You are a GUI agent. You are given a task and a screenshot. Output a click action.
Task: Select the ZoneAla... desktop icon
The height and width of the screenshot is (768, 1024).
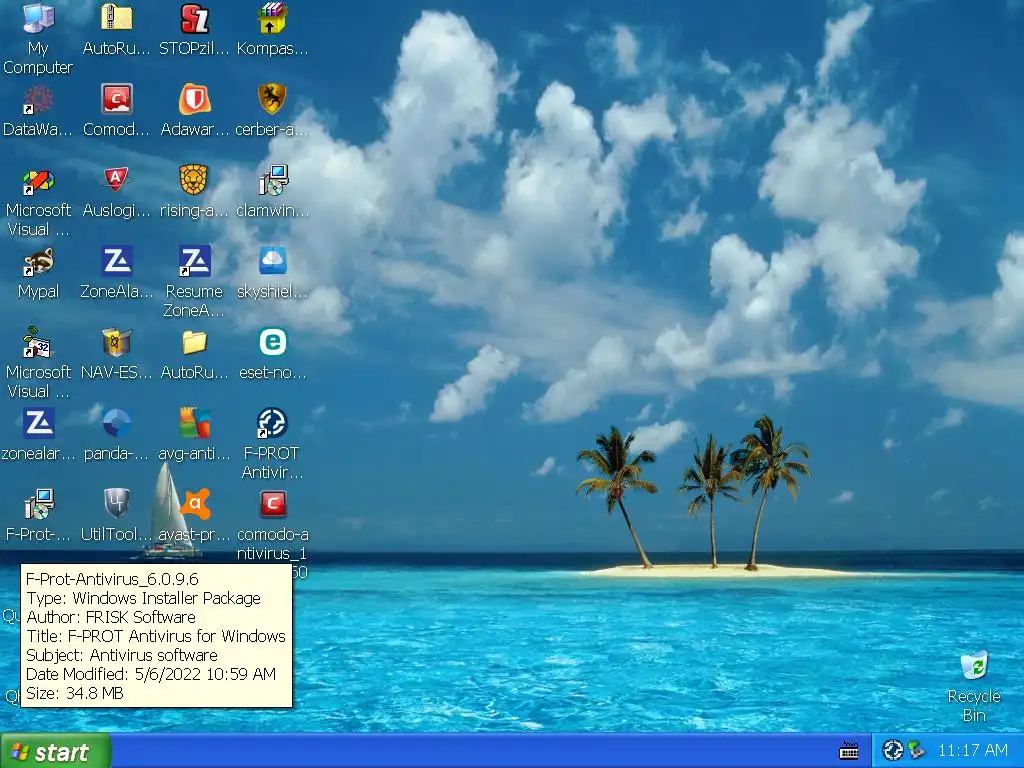117,261
